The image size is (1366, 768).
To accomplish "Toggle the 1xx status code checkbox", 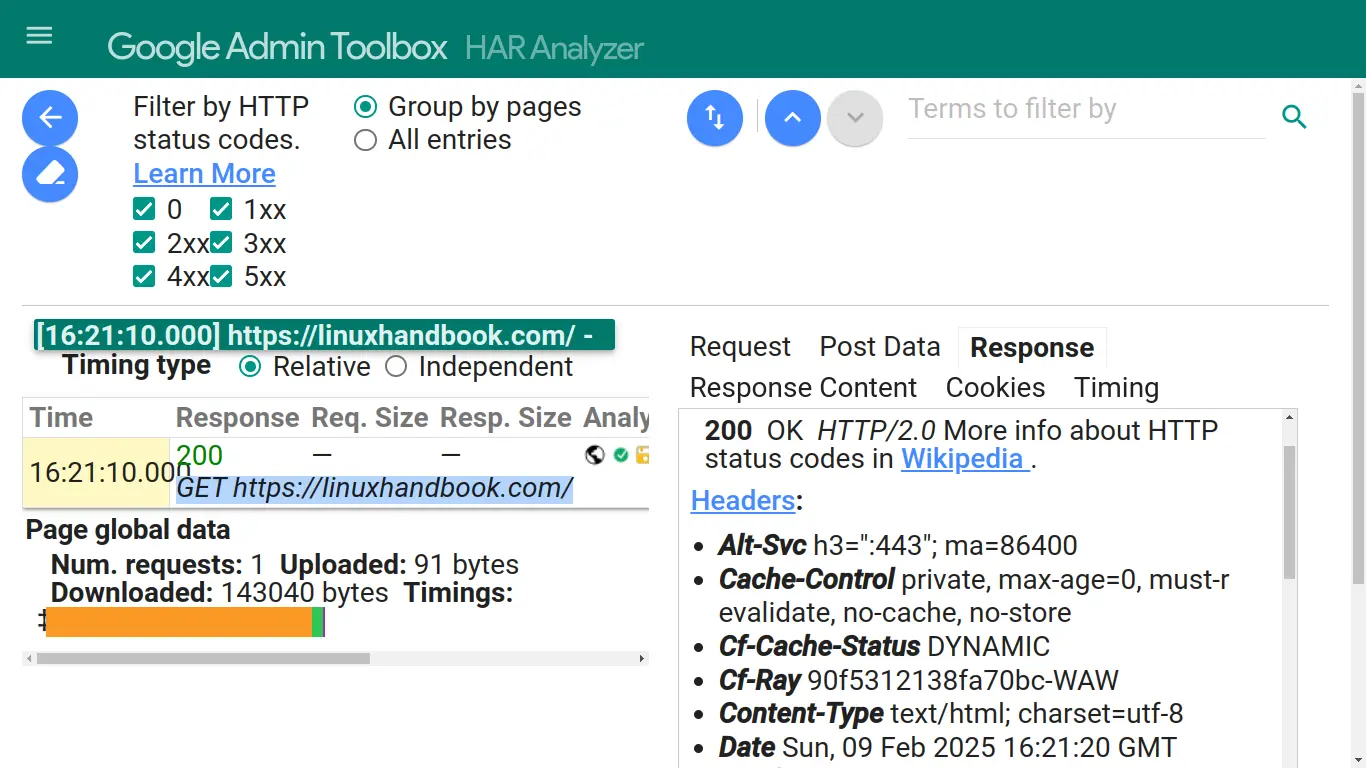I will [221, 209].
